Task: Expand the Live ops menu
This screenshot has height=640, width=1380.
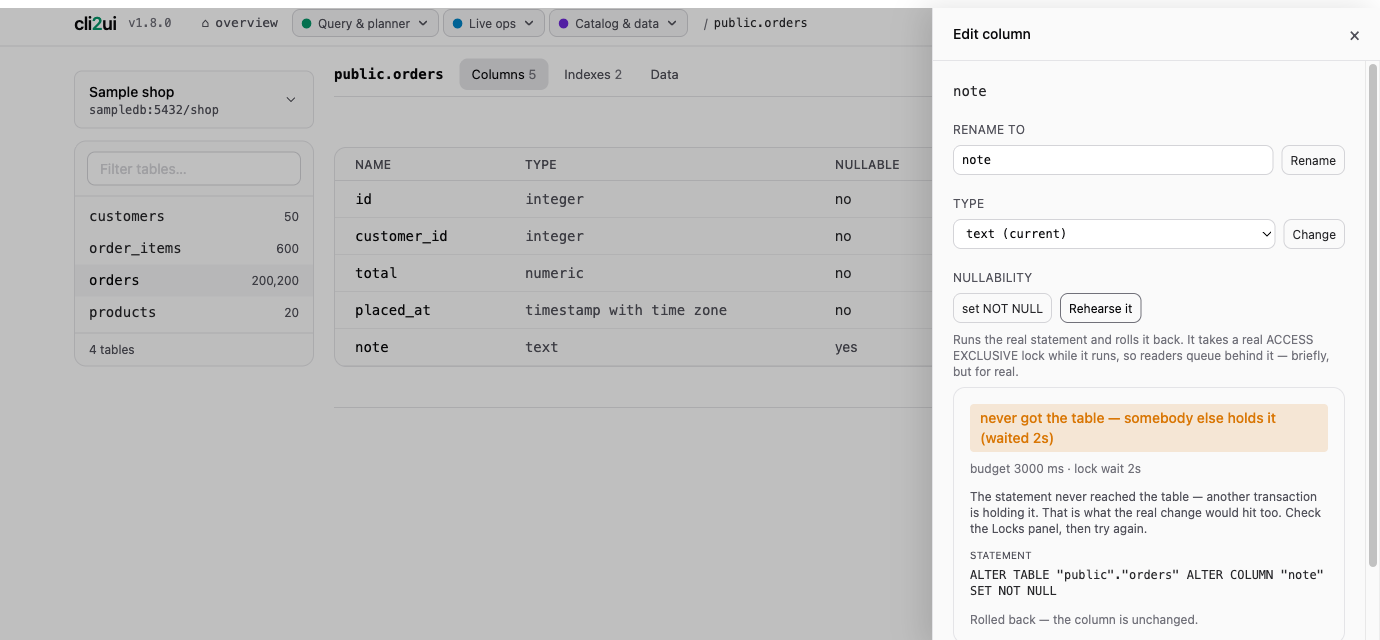Action: pos(494,23)
